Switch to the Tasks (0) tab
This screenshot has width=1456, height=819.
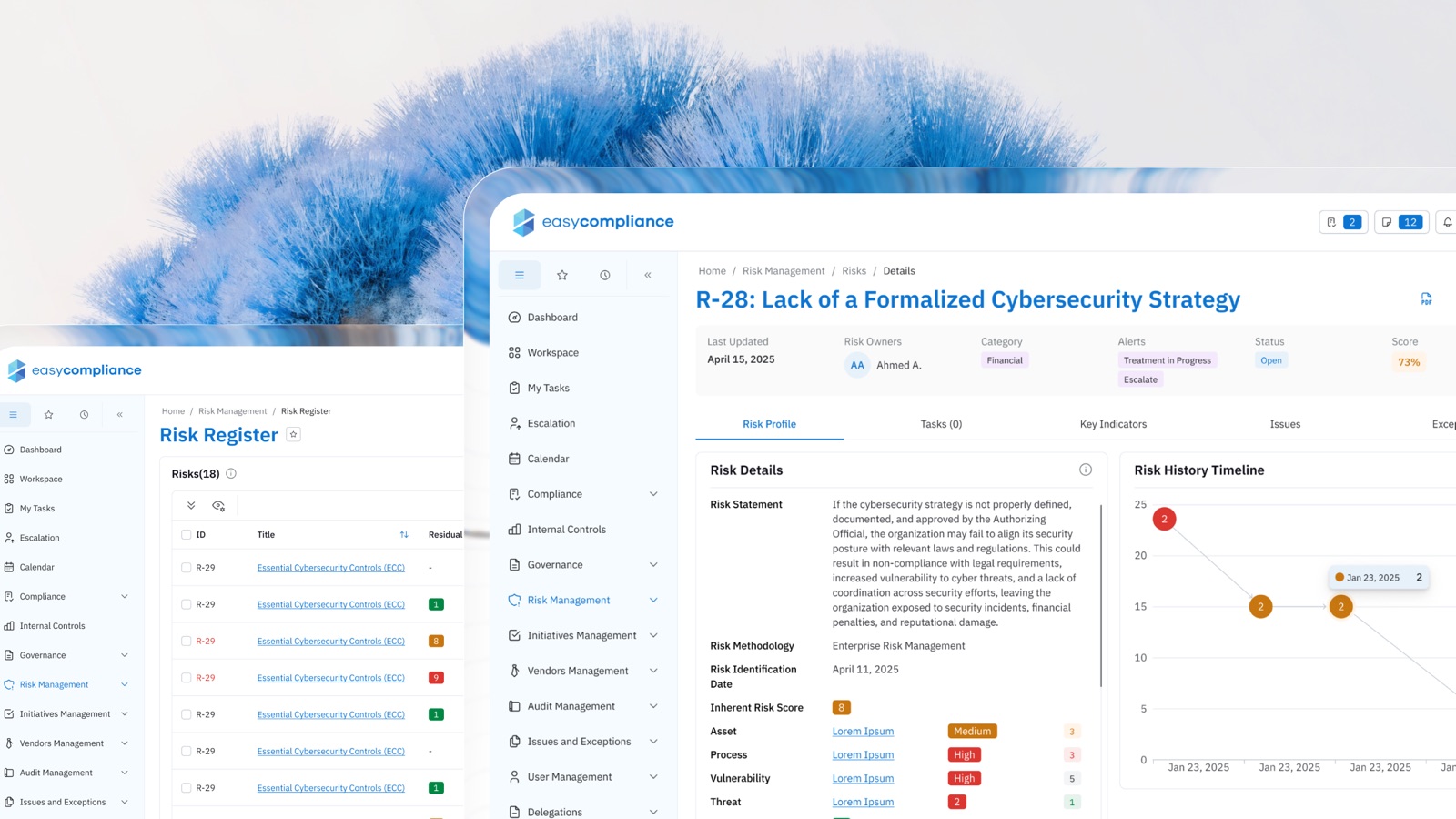[x=941, y=424]
